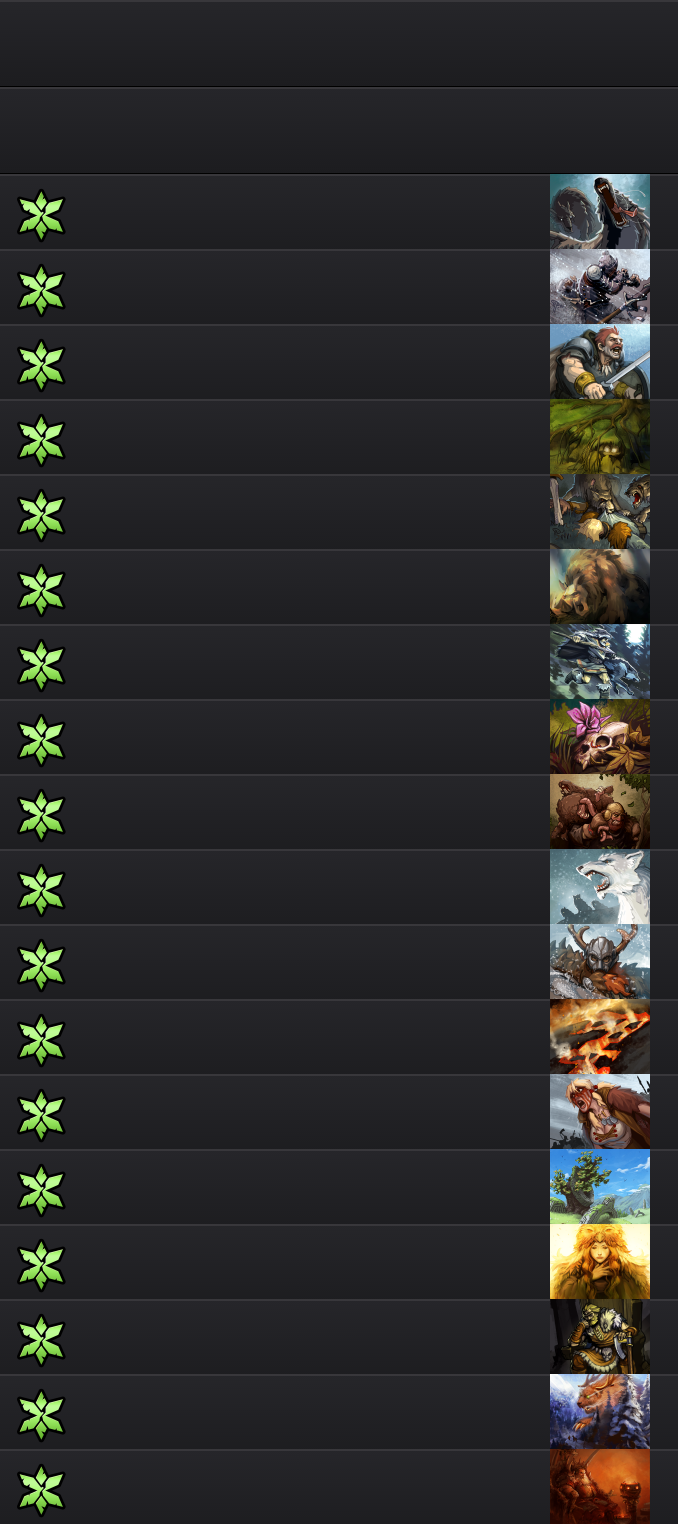Viewport: 678px width, 1524px height.
Task: Click the flowing lava card thumbnail
Action: click(x=600, y=1037)
